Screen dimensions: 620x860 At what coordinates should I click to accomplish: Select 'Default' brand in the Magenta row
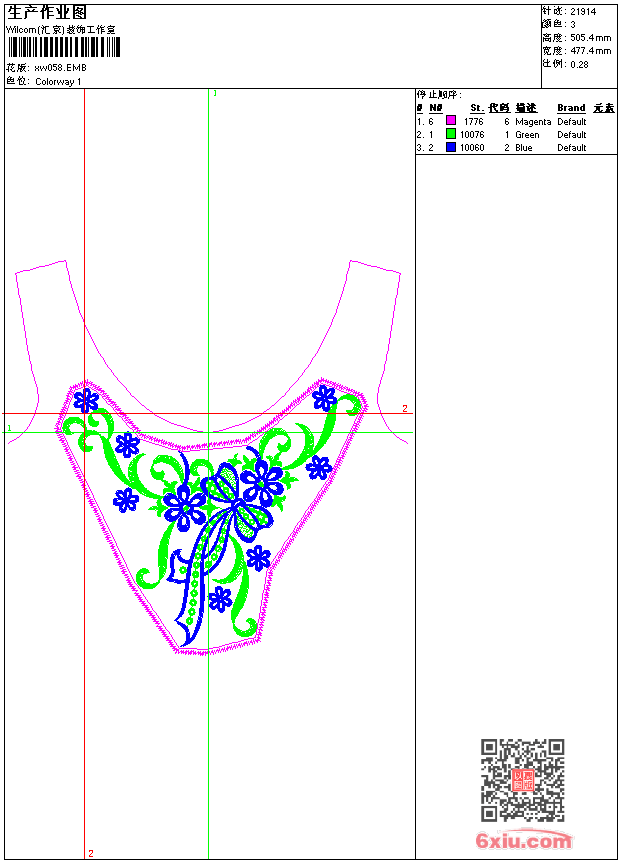(571, 122)
